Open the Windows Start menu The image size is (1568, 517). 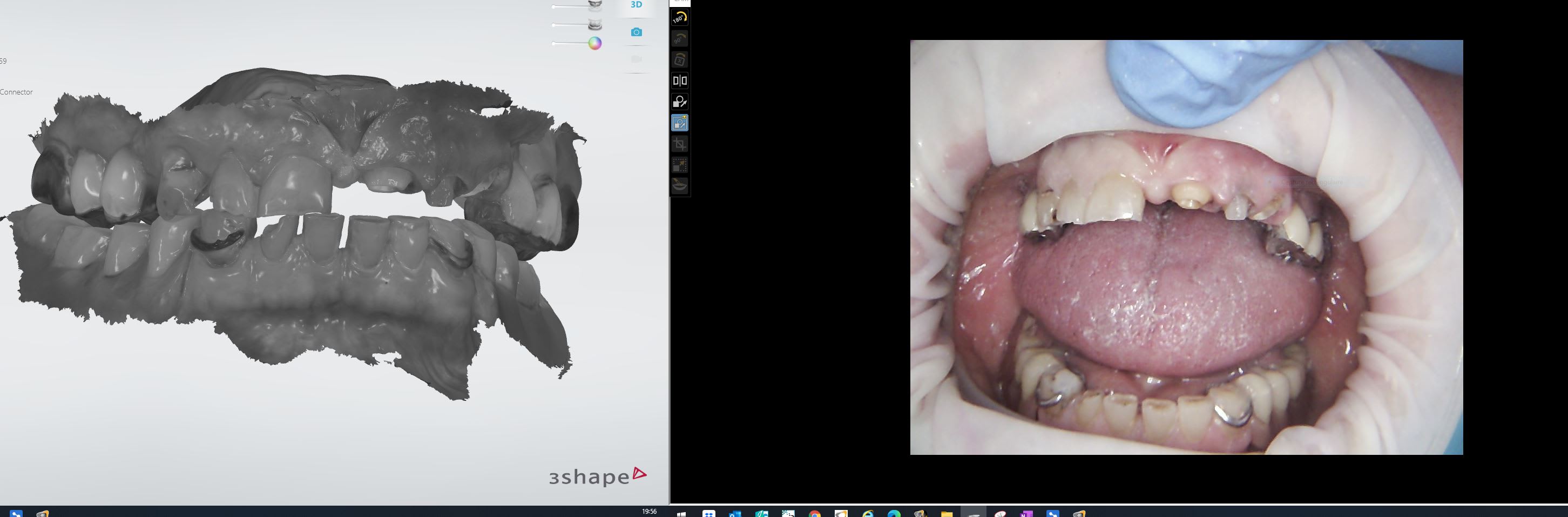[x=681, y=514]
